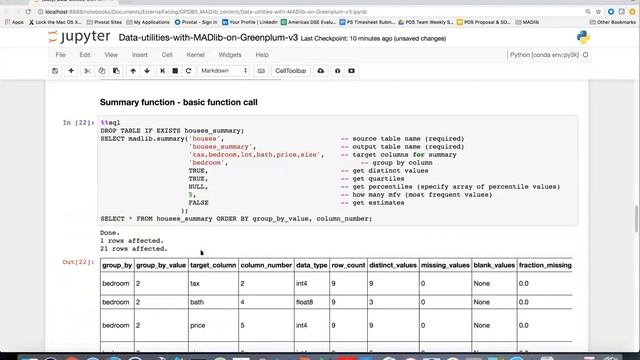Open the Edit menu
The width and height of the screenshot is (640, 360).
tap(85, 55)
